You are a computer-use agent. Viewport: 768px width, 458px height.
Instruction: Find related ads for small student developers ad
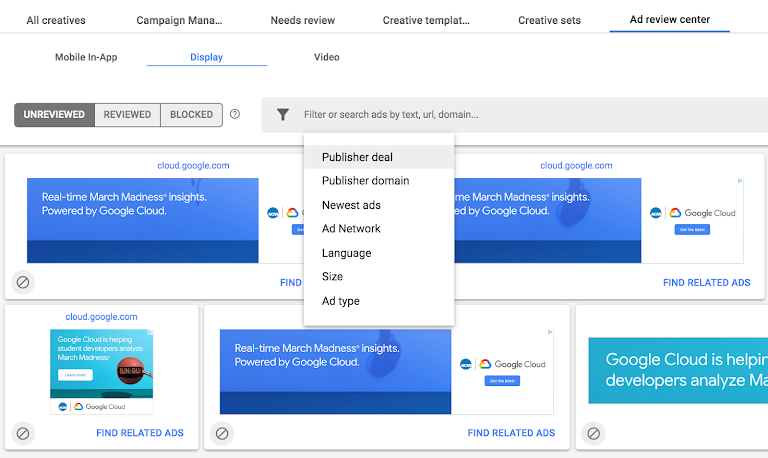point(140,433)
